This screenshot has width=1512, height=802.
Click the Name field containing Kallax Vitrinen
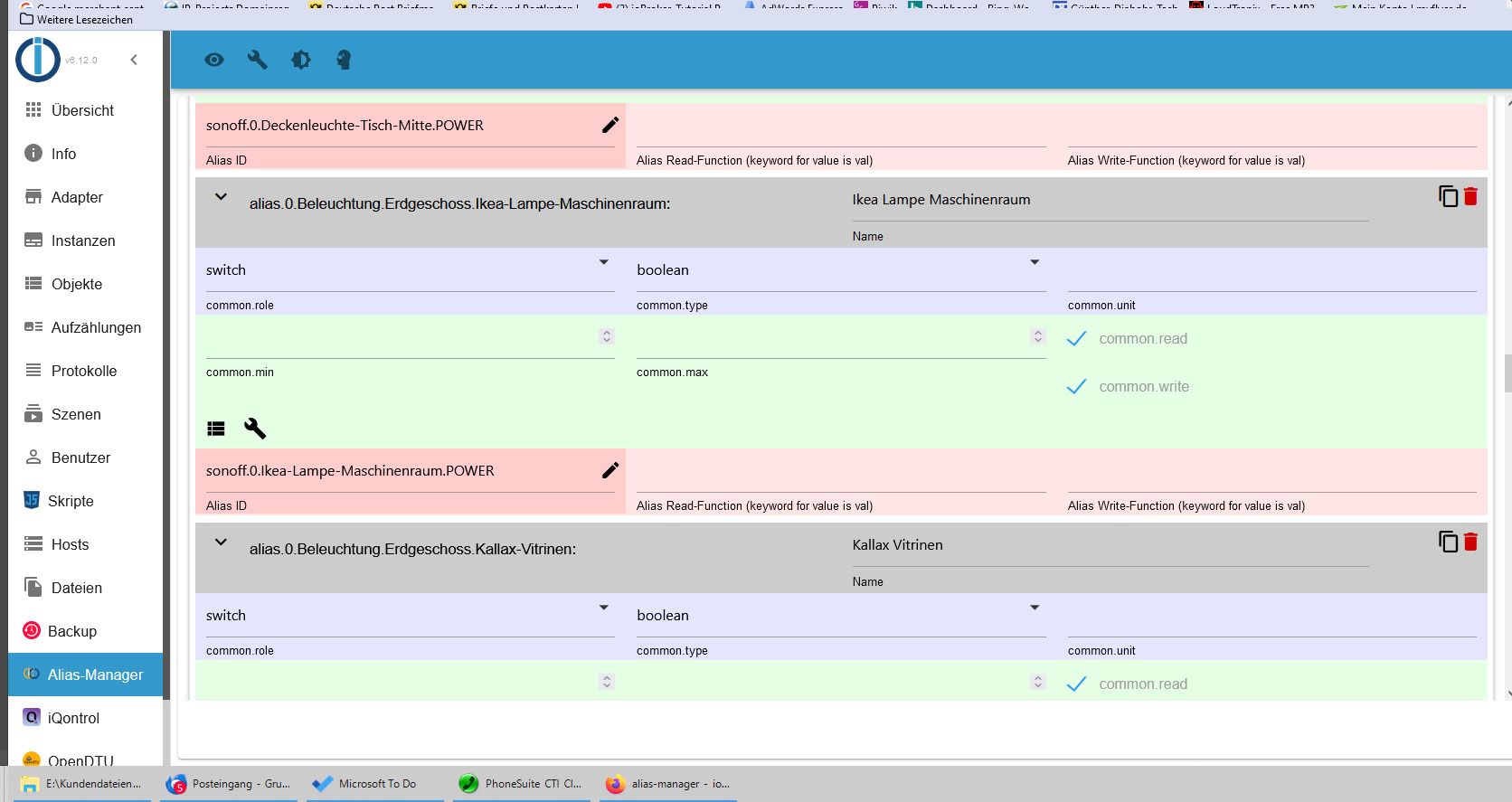(x=1110, y=546)
